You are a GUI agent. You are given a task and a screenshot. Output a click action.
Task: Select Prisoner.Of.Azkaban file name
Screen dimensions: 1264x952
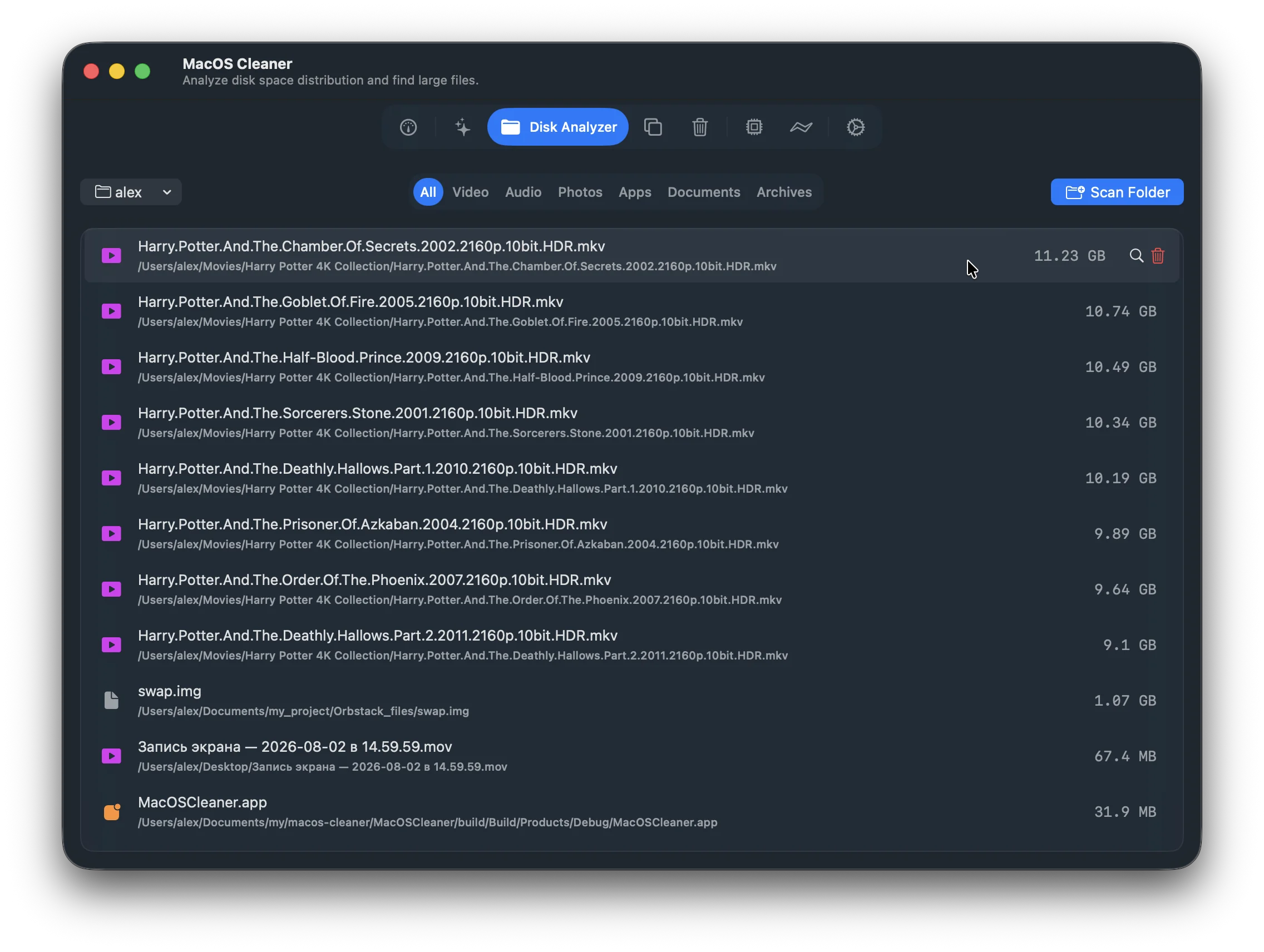[372, 524]
